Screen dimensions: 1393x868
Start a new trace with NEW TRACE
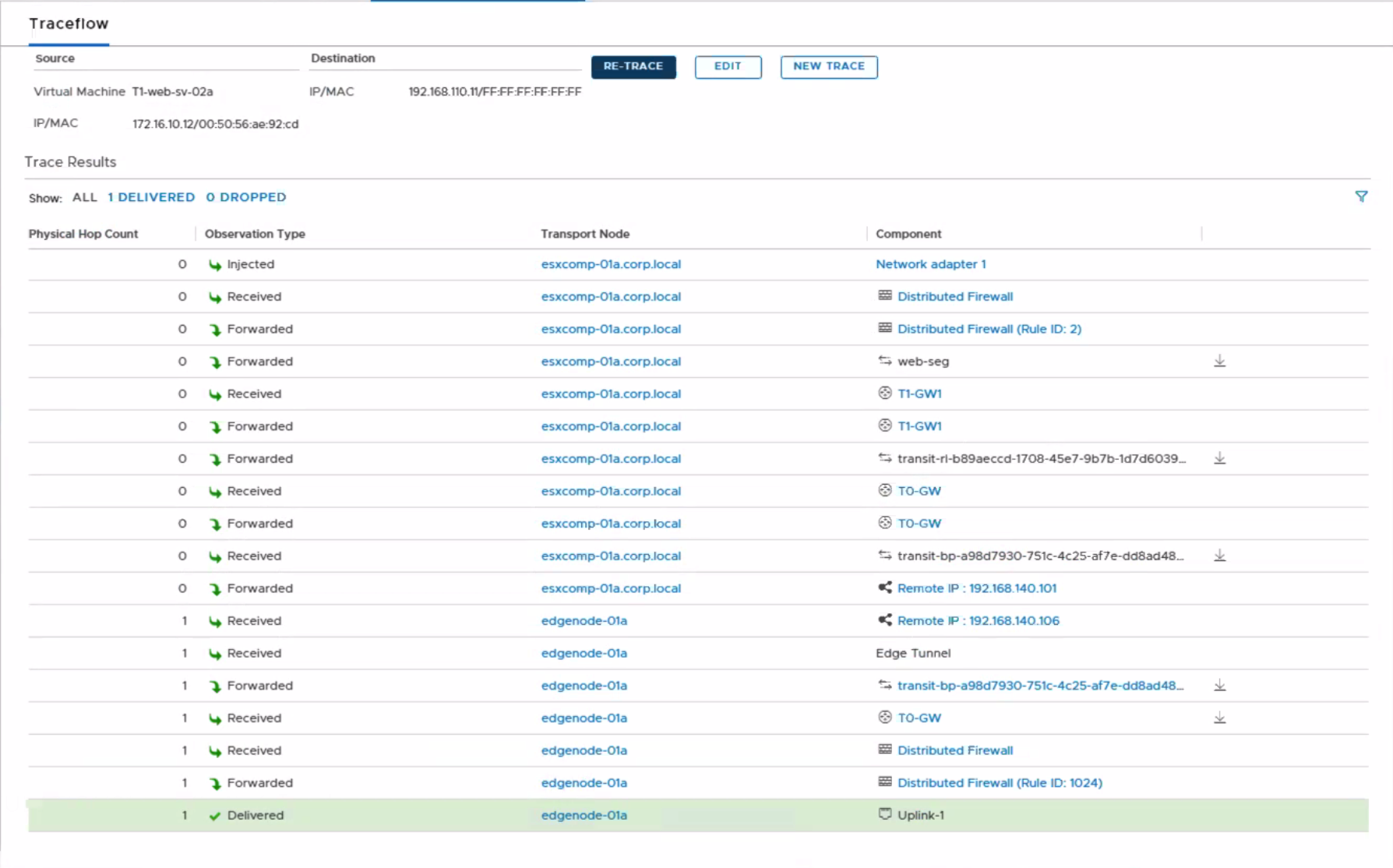(x=828, y=67)
